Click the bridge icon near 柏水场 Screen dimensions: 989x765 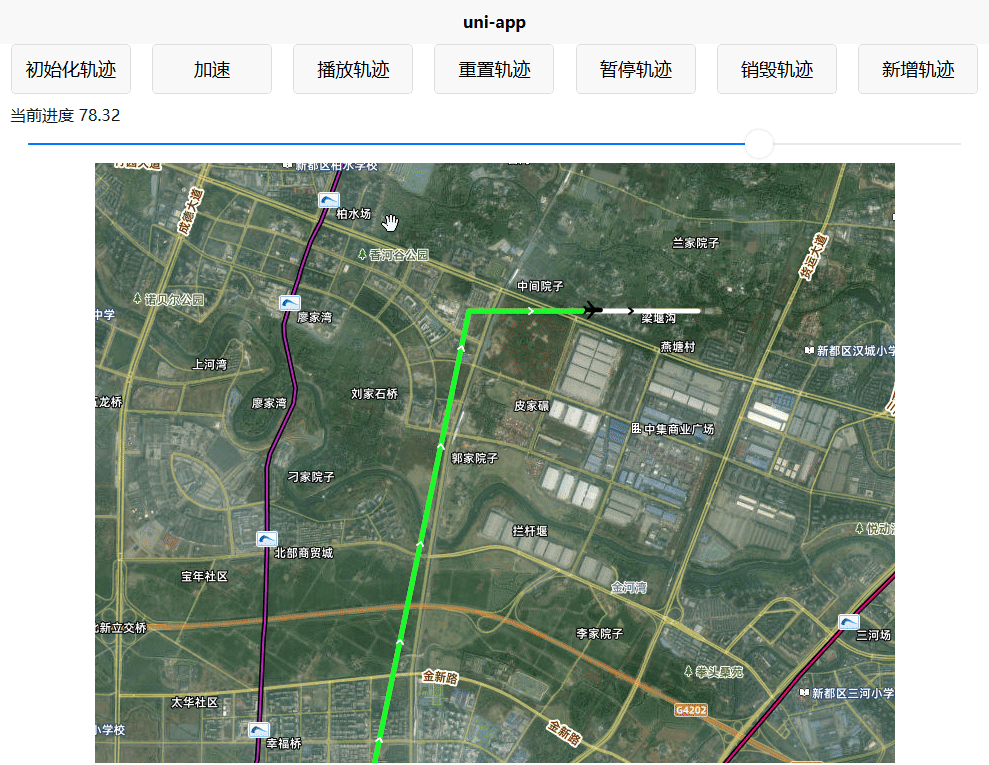(329, 200)
